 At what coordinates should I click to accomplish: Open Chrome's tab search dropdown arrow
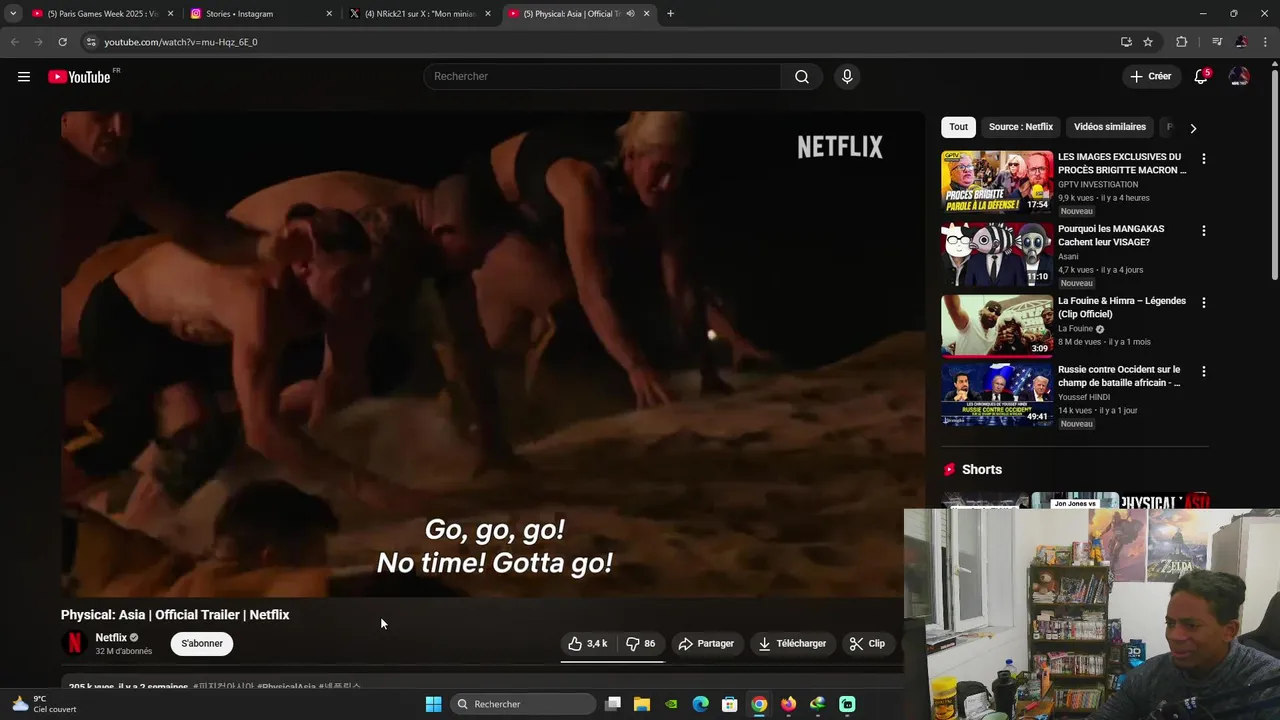(13, 14)
